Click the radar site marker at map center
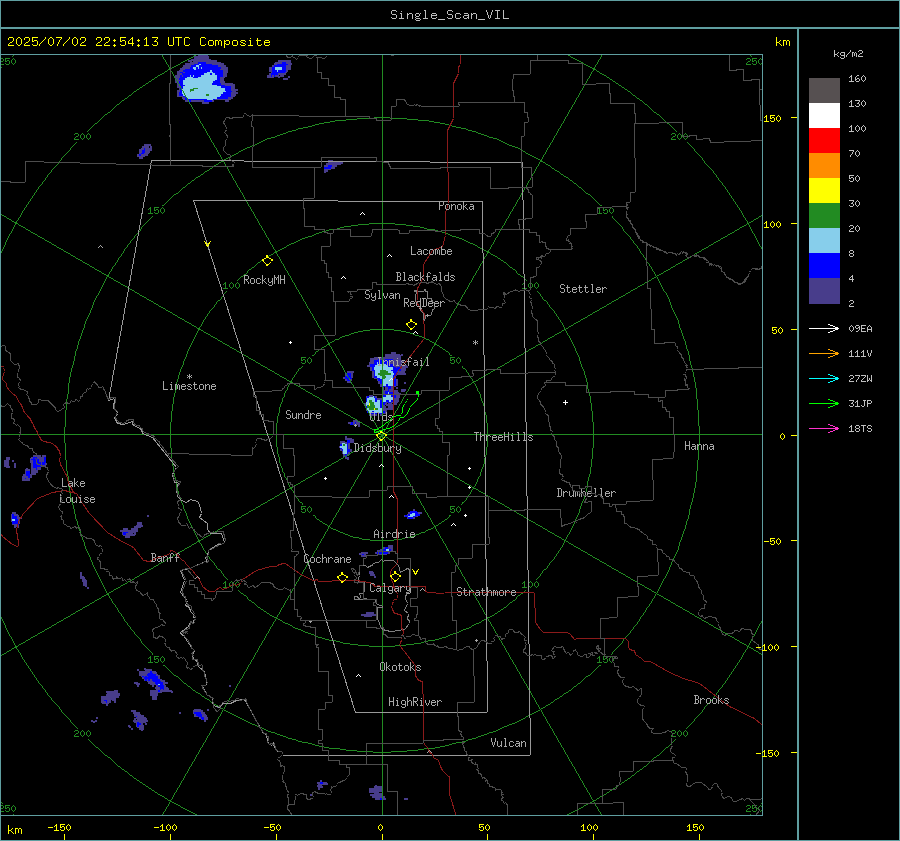Viewport: 900px width, 841px height. (381, 435)
